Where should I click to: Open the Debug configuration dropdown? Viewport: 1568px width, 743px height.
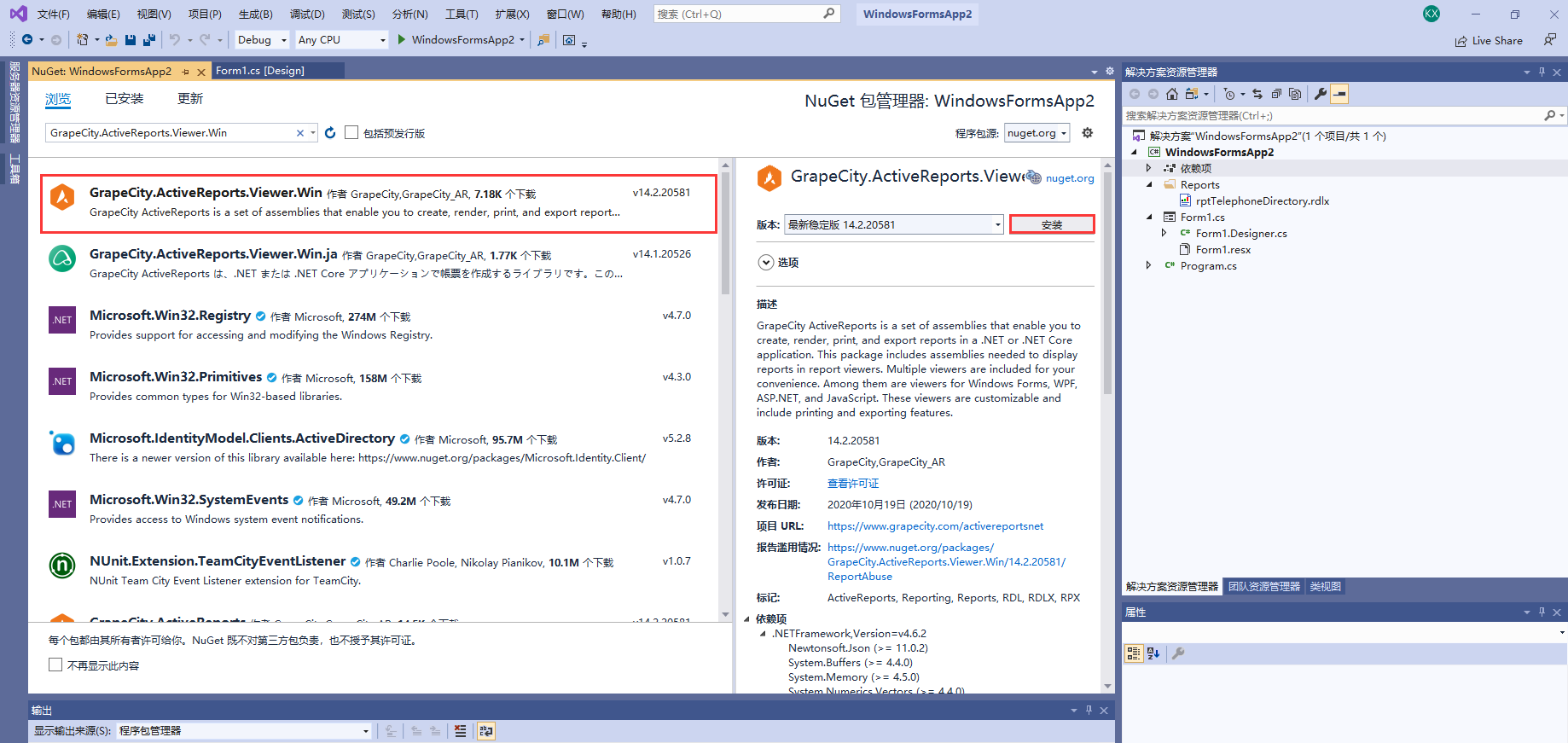tap(262, 39)
